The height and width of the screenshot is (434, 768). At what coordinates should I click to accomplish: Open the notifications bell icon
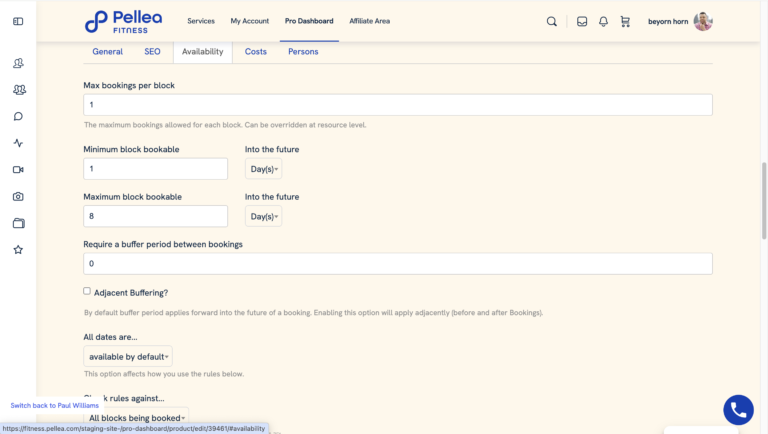pyautogui.click(x=603, y=22)
